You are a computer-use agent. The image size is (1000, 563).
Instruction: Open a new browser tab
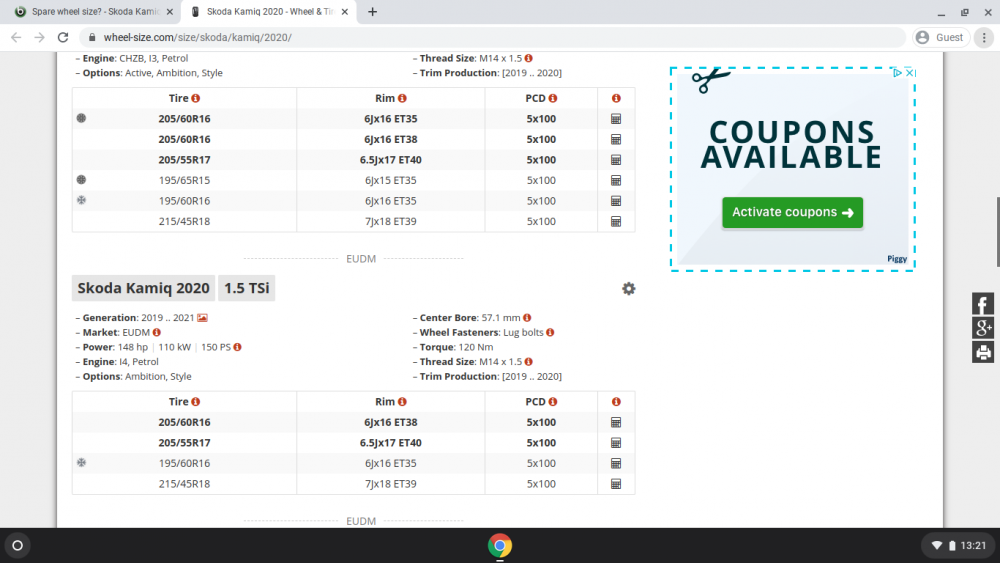(372, 11)
